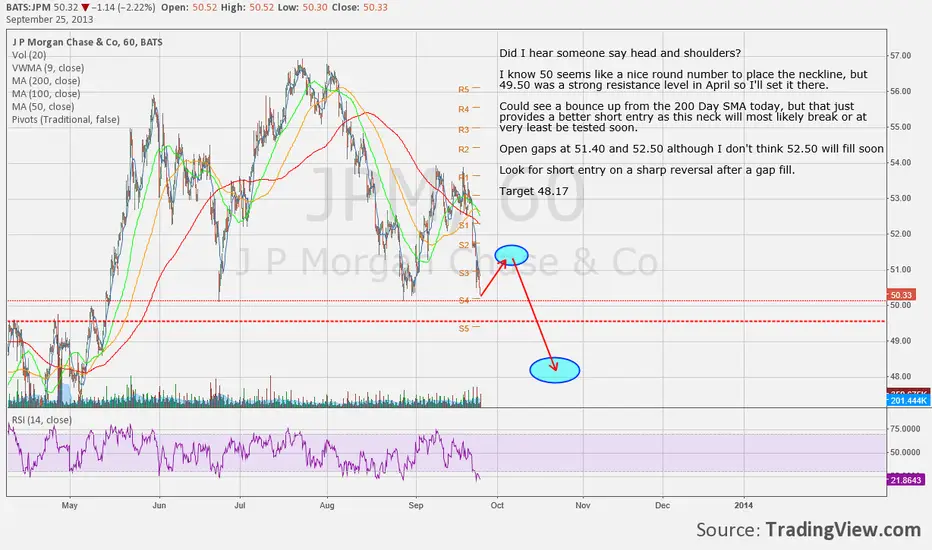Screen dimensions: 932x550
Task: Select the Pivots (Traditional, false) label
Action: (x=66, y=120)
